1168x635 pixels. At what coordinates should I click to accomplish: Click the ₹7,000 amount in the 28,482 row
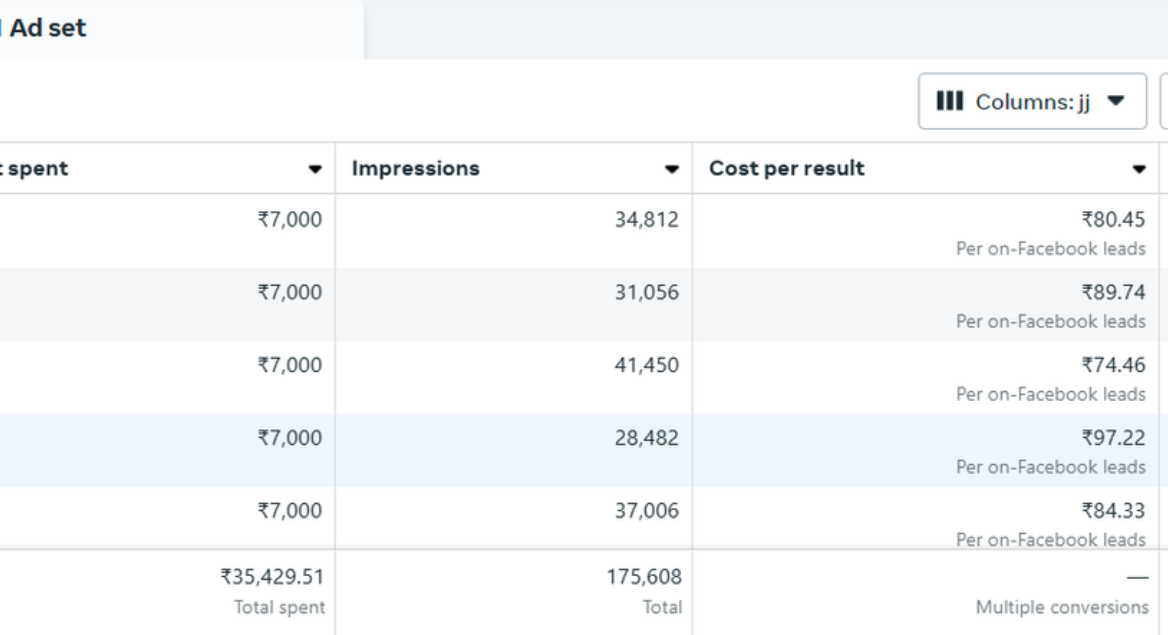[290, 437]
